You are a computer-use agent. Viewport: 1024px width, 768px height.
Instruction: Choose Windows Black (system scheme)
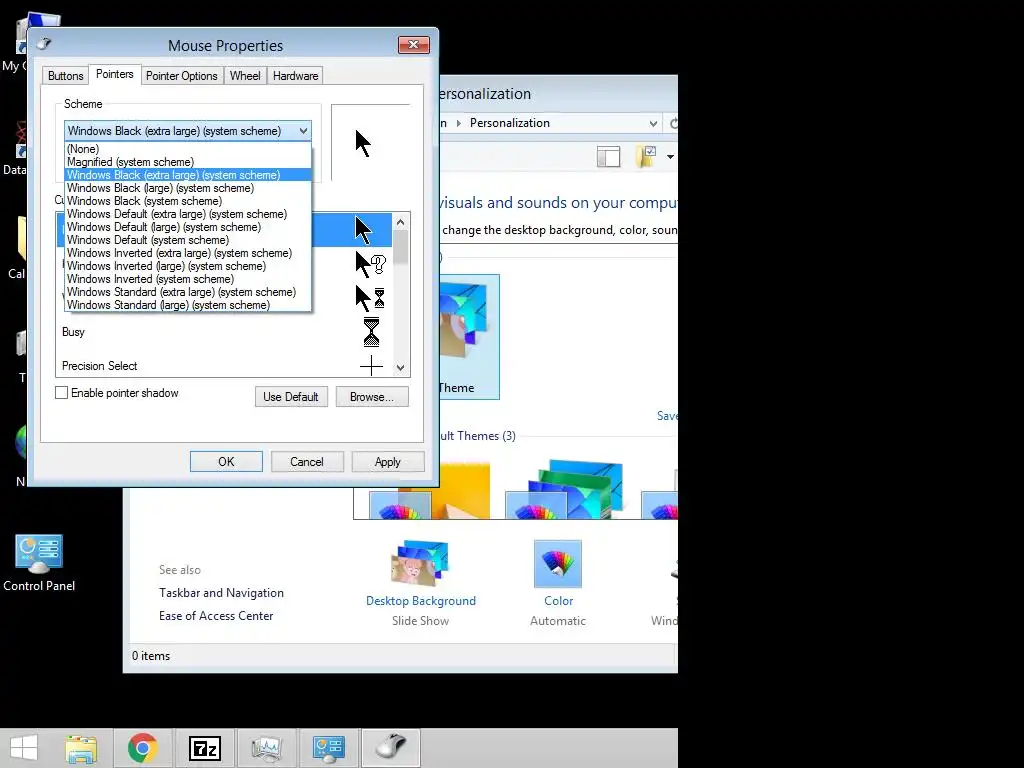click(x=188, y=201)
